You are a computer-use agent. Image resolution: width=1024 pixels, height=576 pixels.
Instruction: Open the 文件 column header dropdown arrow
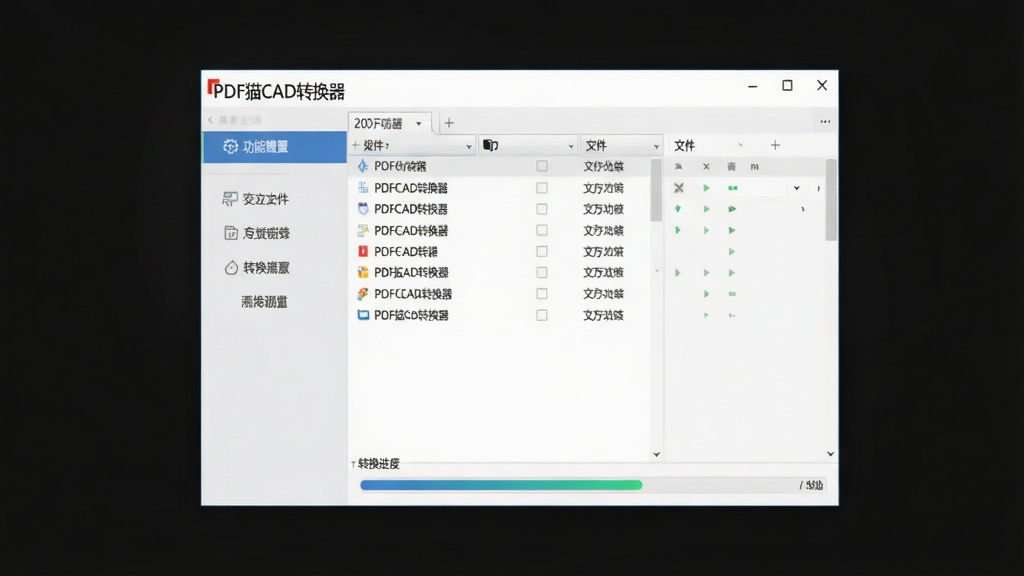coord(656,146)
